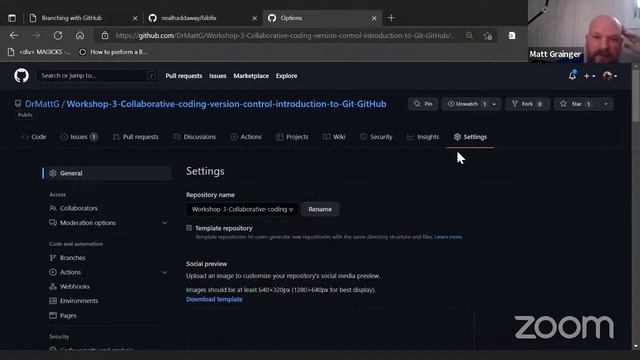The width and height of the screenshot is (640, 360).
Task: Click the zoom magnifier icon in address bar
Action: point(469,36)
